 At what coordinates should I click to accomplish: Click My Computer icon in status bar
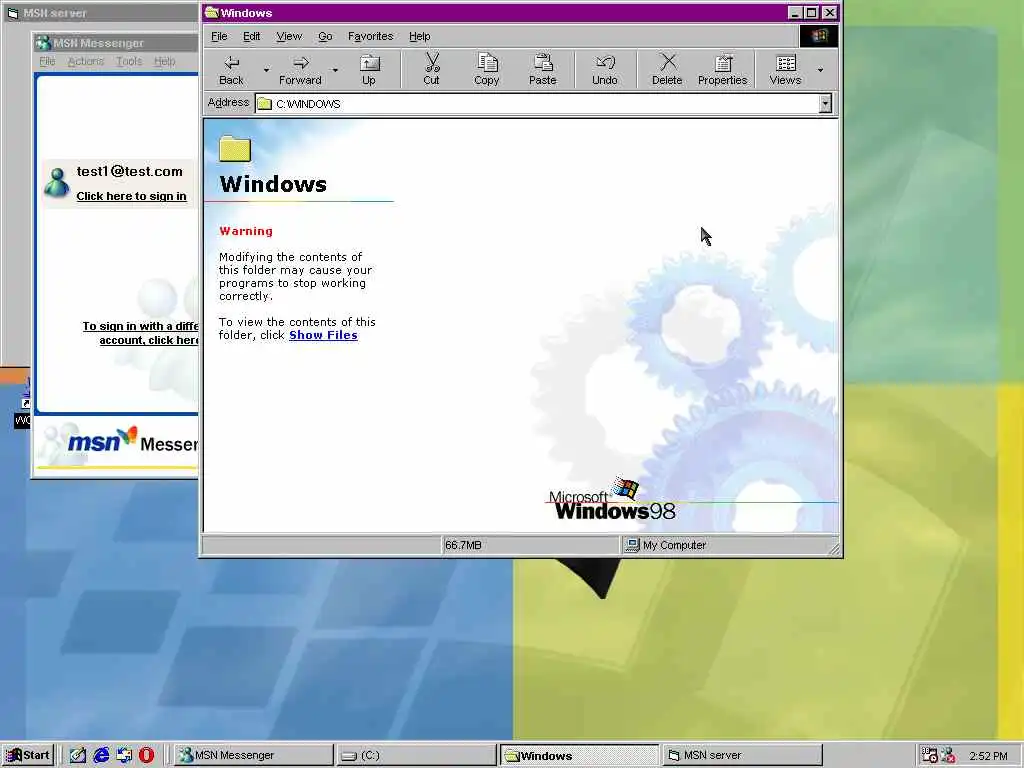point(632,545)
